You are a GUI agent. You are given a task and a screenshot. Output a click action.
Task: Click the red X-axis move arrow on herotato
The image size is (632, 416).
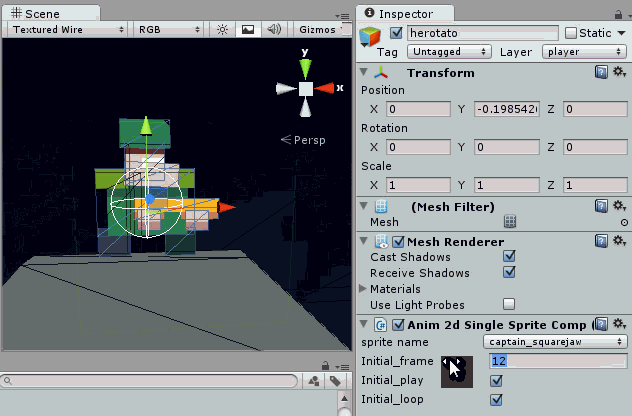point(226,207)
